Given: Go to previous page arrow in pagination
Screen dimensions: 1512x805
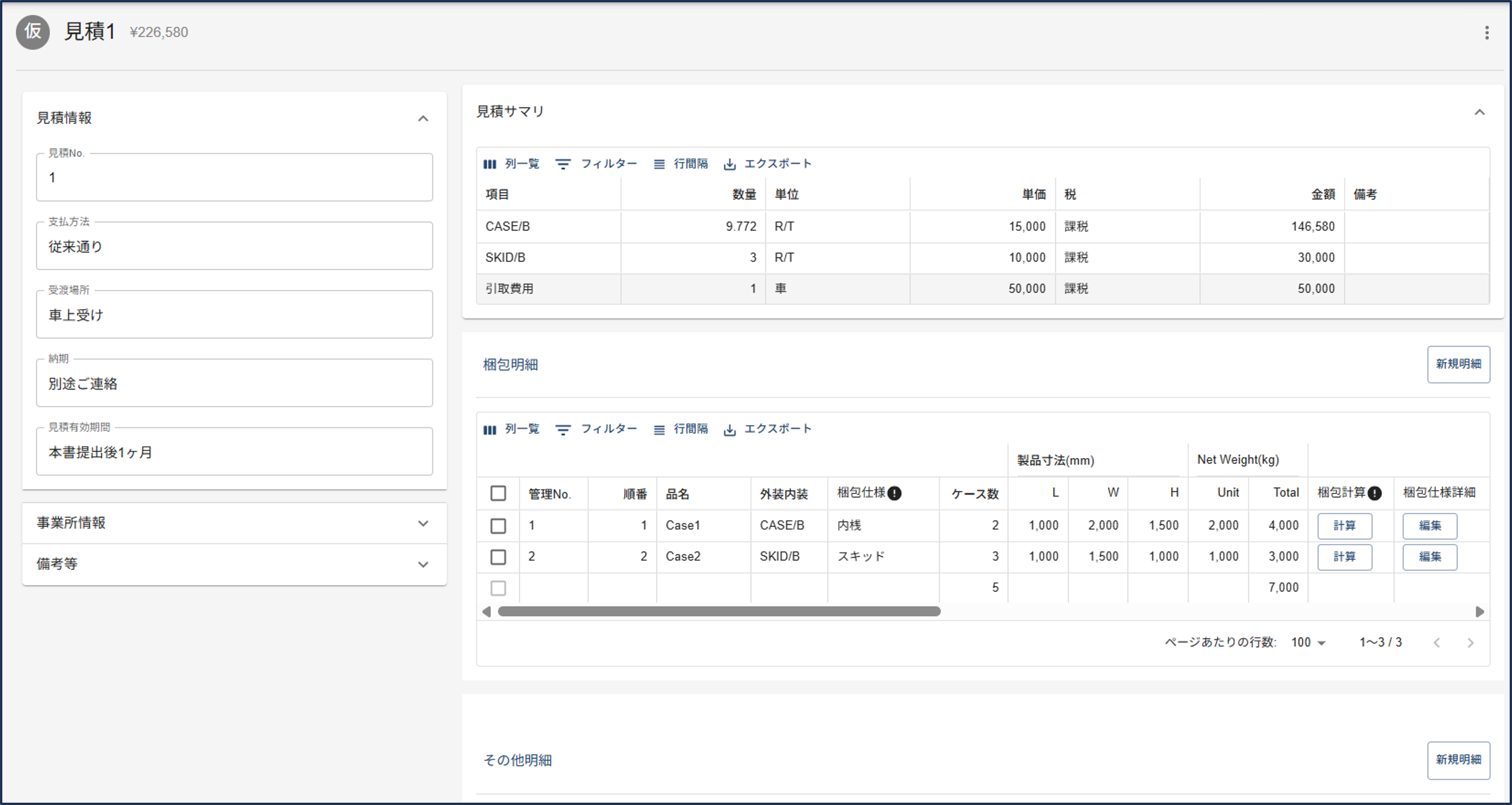Looking at the screenshot, I should click(x=1436, y=643).
